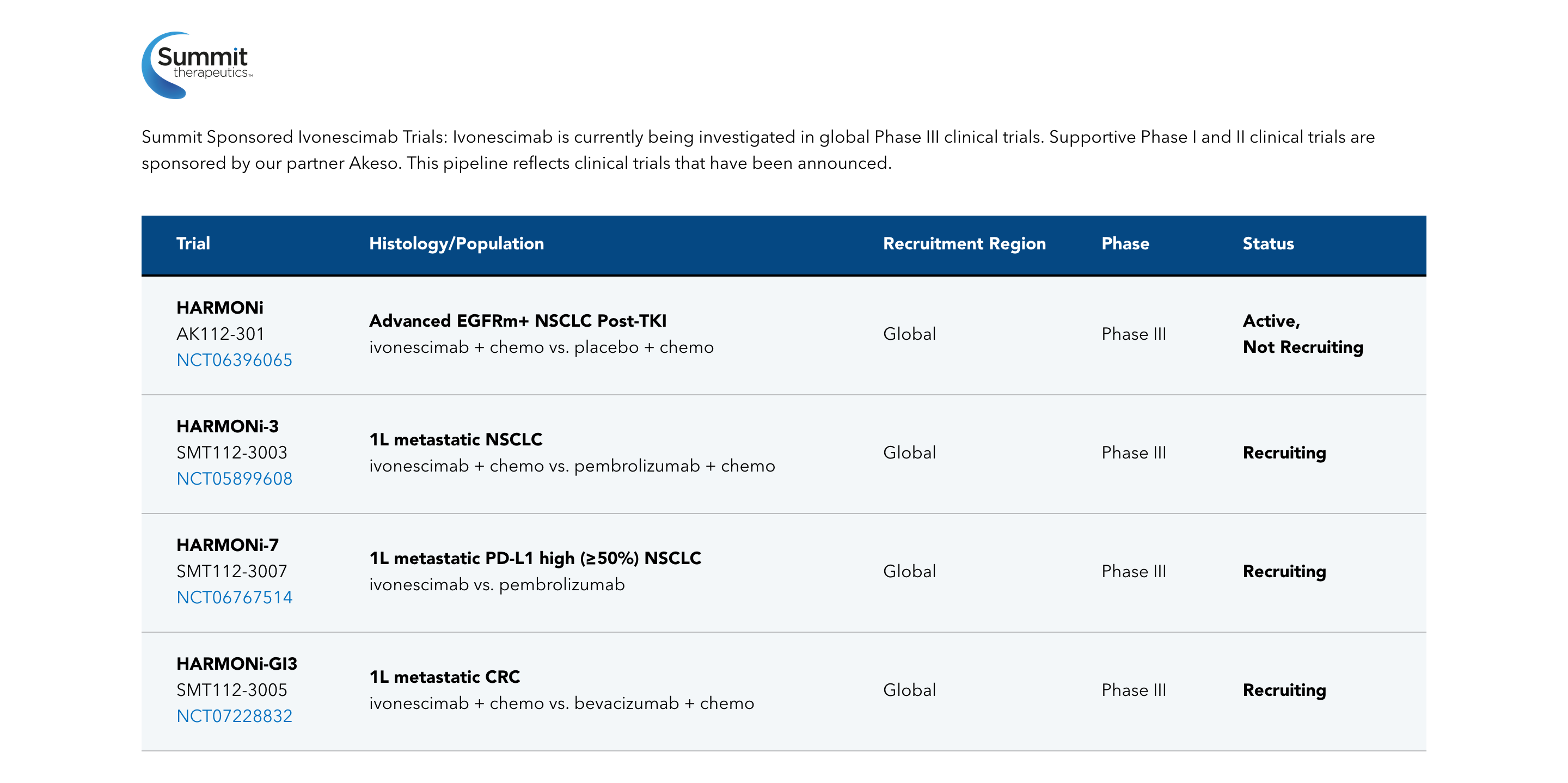
Task: Open the NCT05899608 trial link
Action: [x=234, y=479]
